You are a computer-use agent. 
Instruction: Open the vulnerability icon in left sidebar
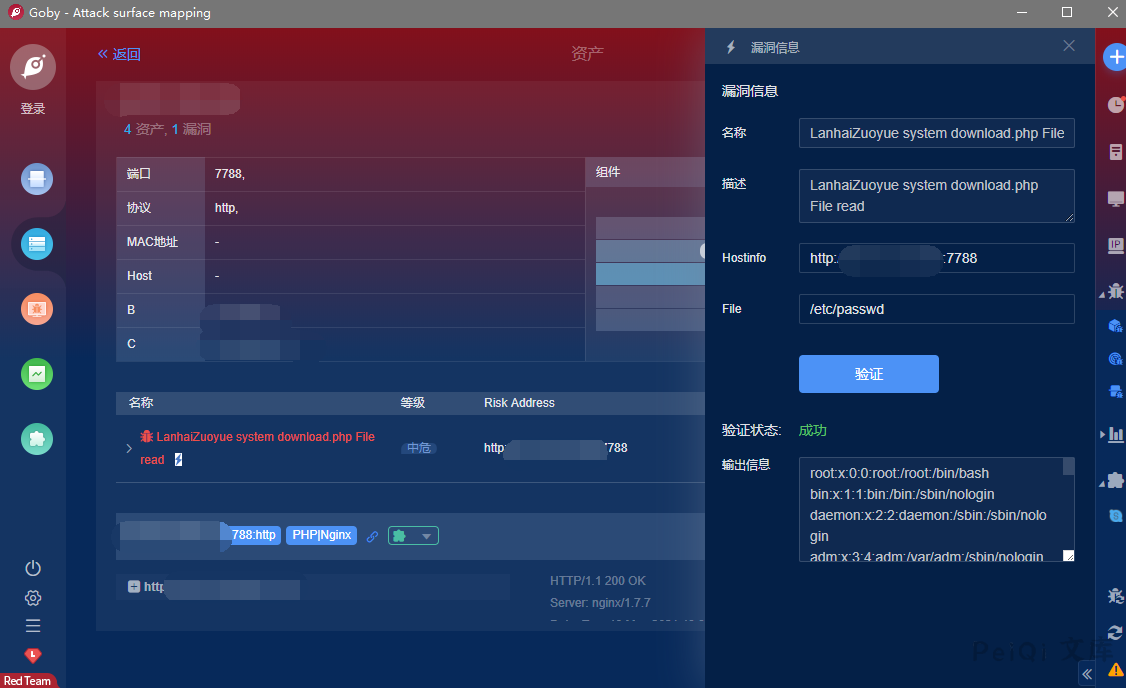pos(37,309)
